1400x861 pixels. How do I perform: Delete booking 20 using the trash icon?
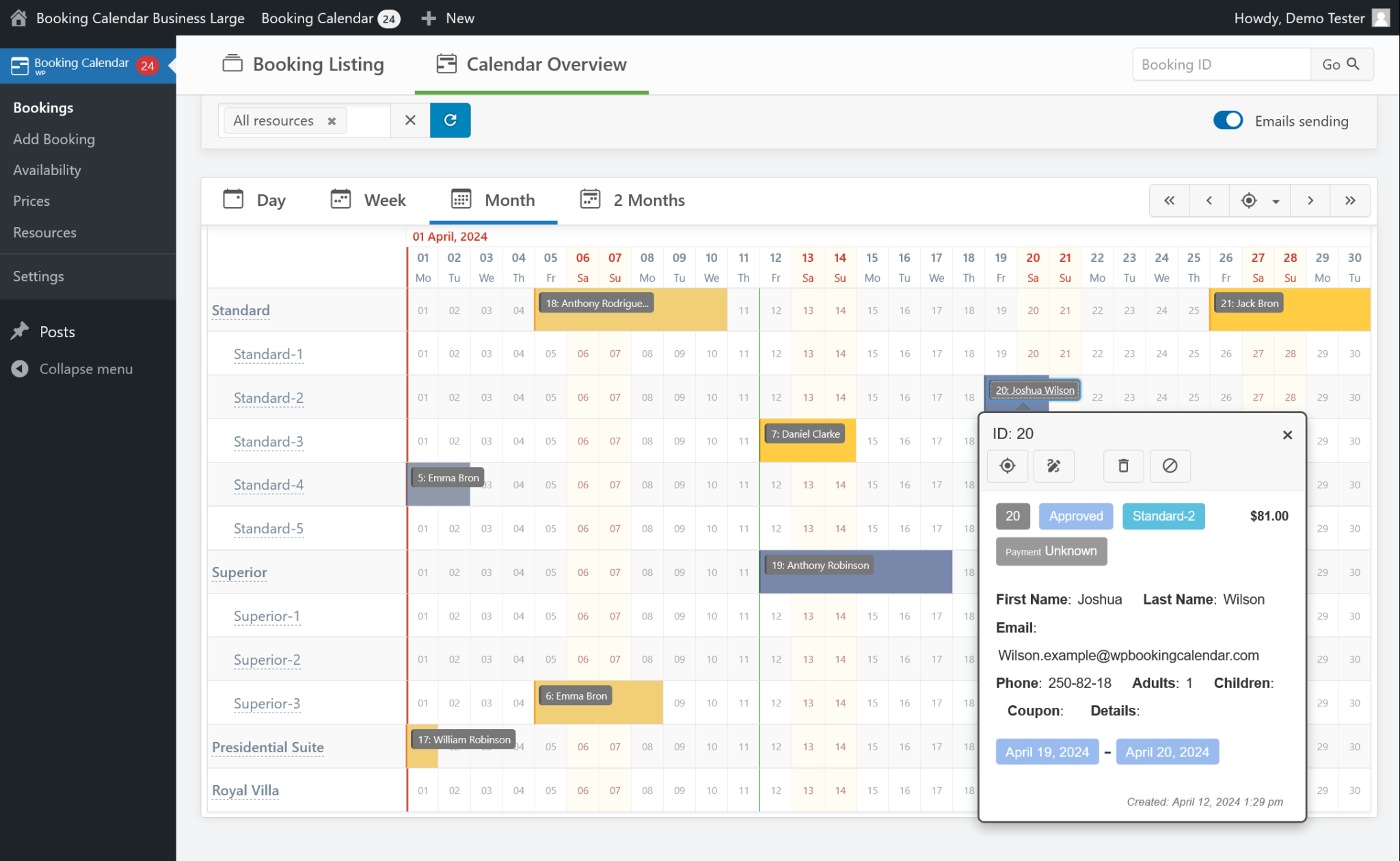coord(1123,466)
